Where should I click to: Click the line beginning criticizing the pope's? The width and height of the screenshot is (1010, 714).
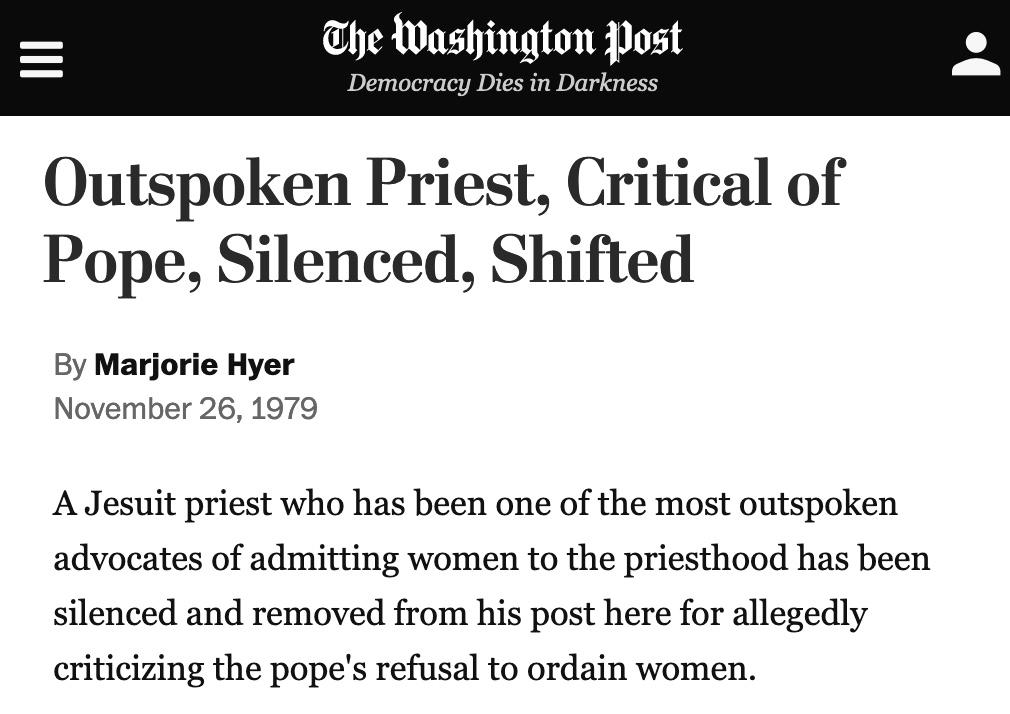(x=405, y=668)
